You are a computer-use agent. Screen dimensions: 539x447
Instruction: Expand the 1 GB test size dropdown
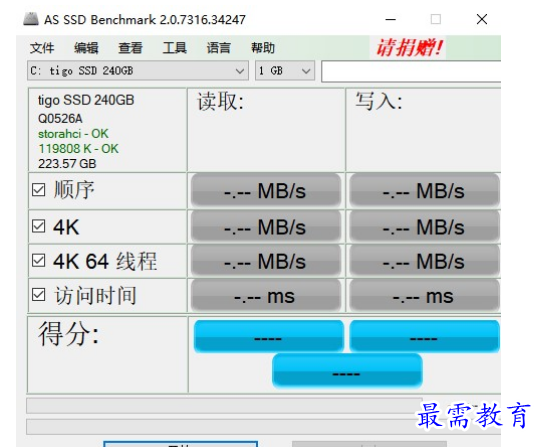pyautogui.click(x=285, y=71)
